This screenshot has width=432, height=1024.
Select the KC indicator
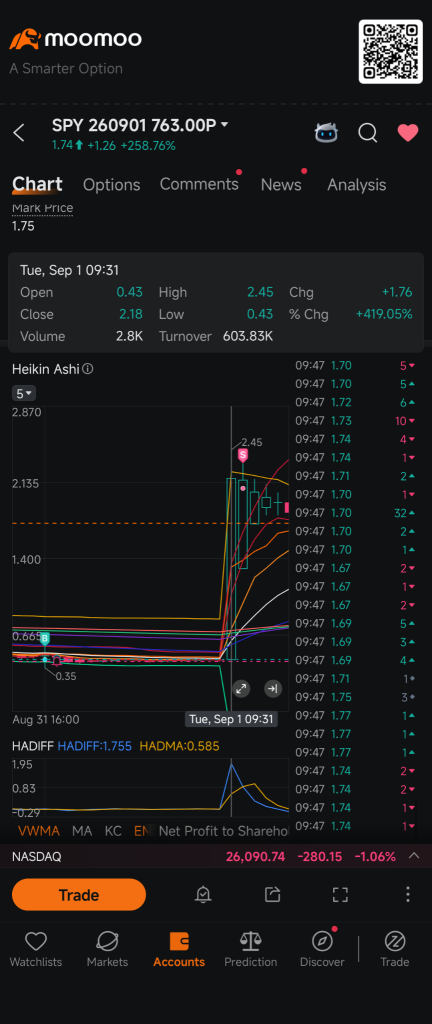click(x=113, y=831)
